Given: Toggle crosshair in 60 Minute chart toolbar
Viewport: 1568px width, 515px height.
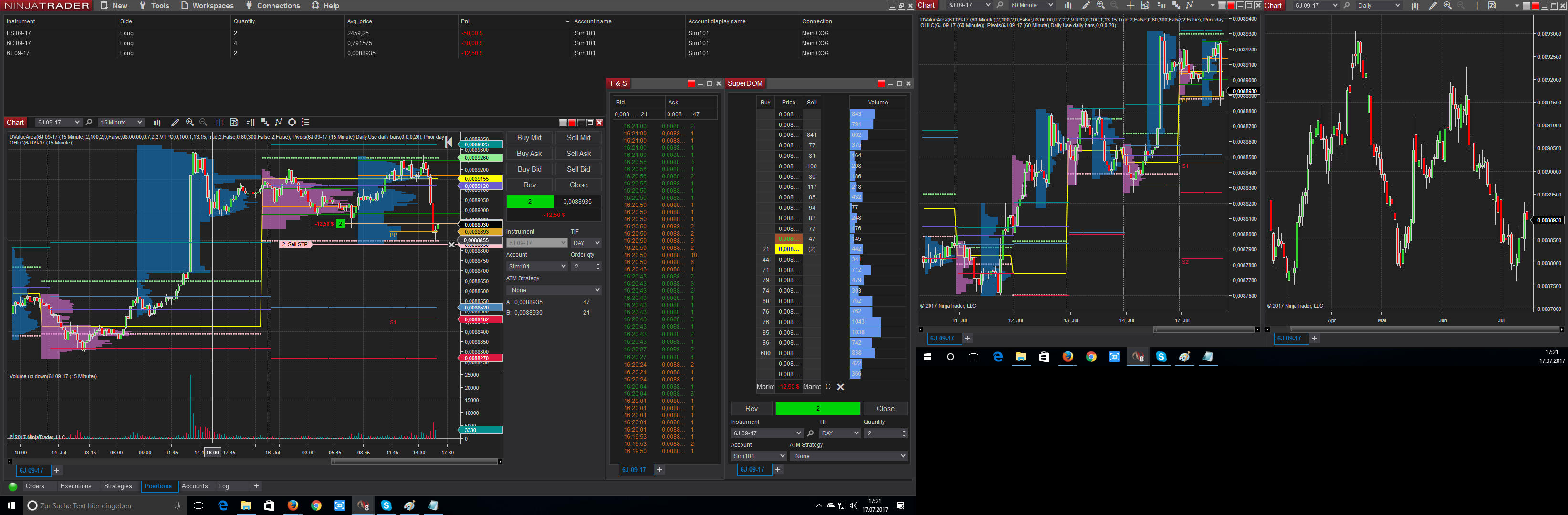Looking at the screenshot, I should [1130, 5].
